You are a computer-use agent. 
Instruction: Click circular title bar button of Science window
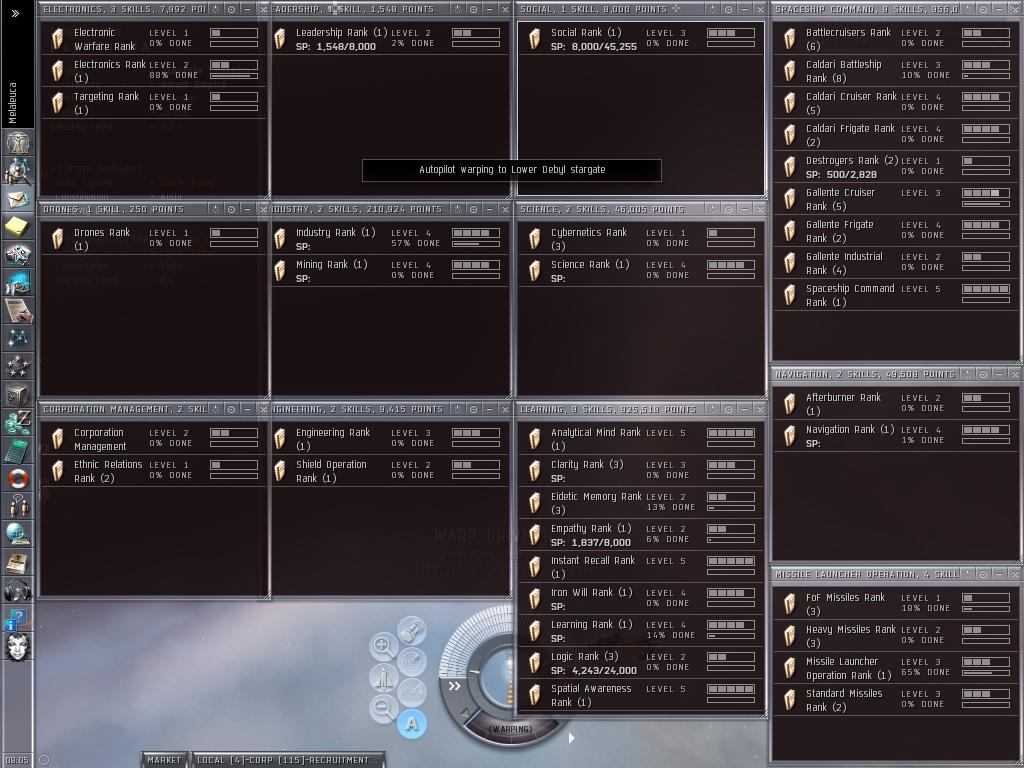tap(728, 209)
